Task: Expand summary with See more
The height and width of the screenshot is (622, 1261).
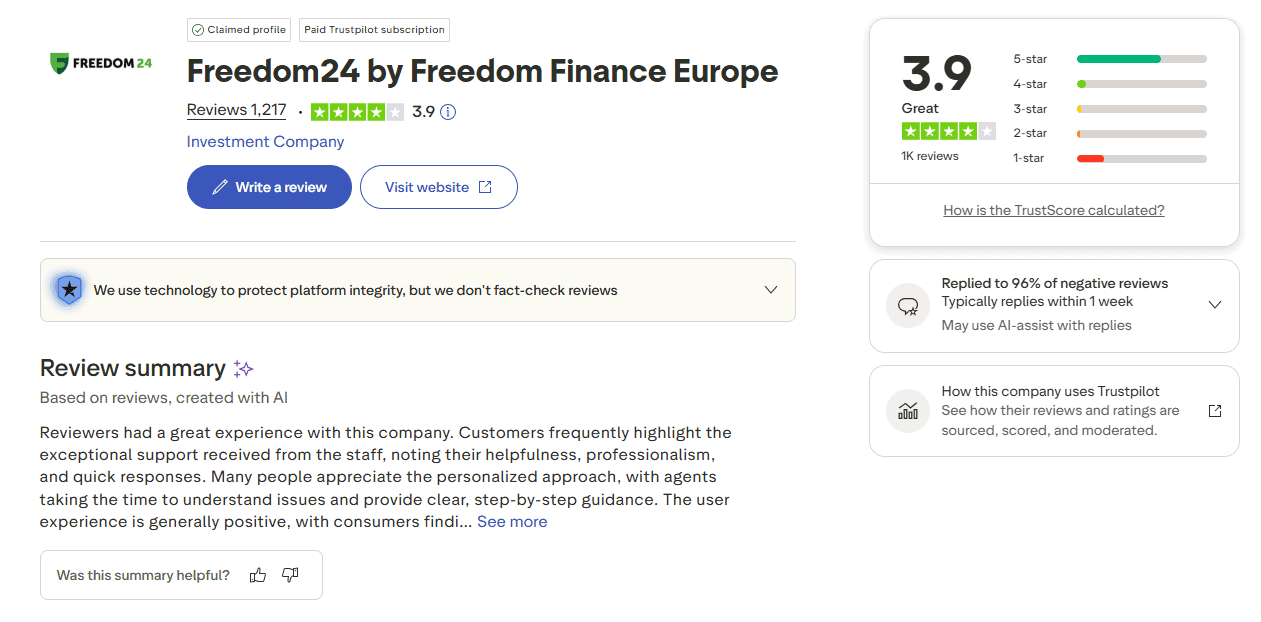Action: click(x=512, y=522)
